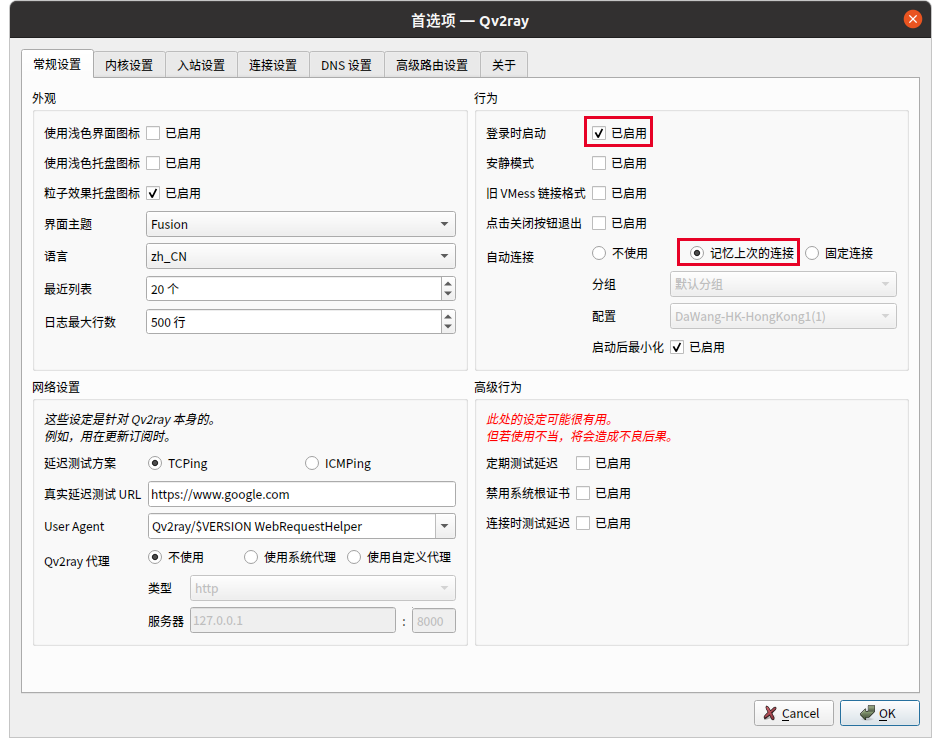Switch to the 内核设置 tab
Screen dimensions: 941x747
point(129,65)
